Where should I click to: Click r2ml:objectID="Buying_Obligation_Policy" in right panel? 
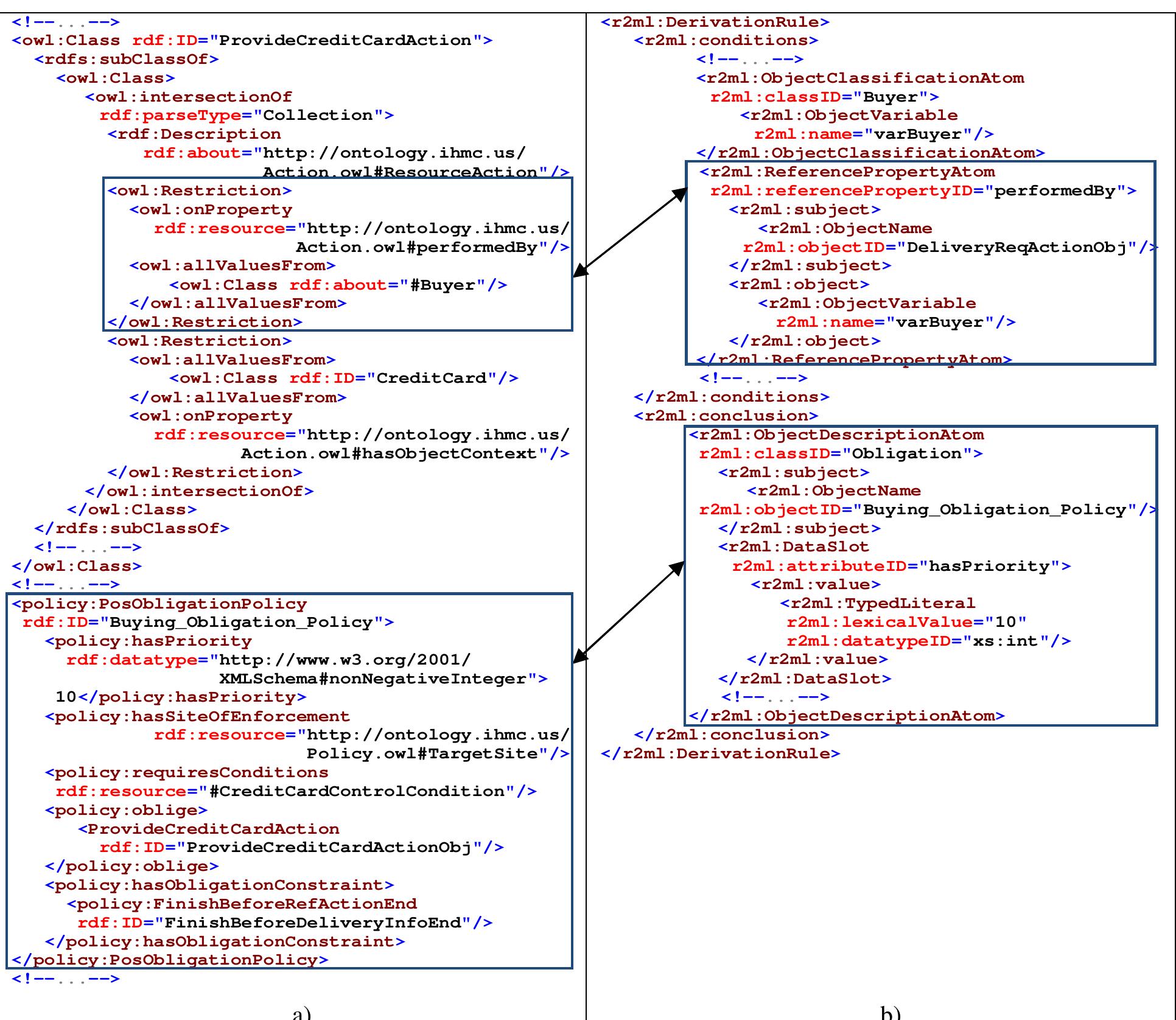(919, 510)
